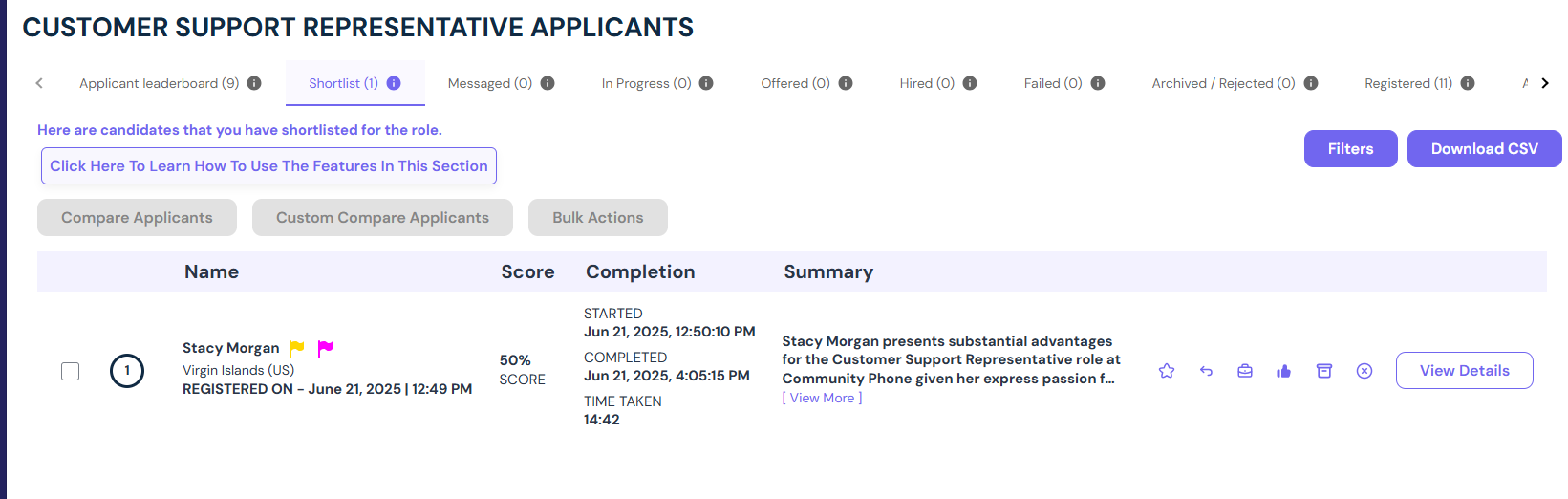1568x499 pixels.
Task: Click the info icon beside Shortlist tab
Action: point(394,83)
